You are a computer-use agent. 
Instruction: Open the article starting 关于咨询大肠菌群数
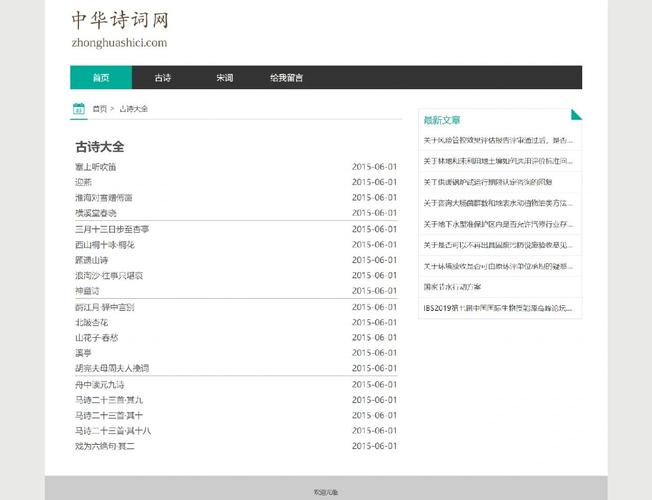point(498,203)
